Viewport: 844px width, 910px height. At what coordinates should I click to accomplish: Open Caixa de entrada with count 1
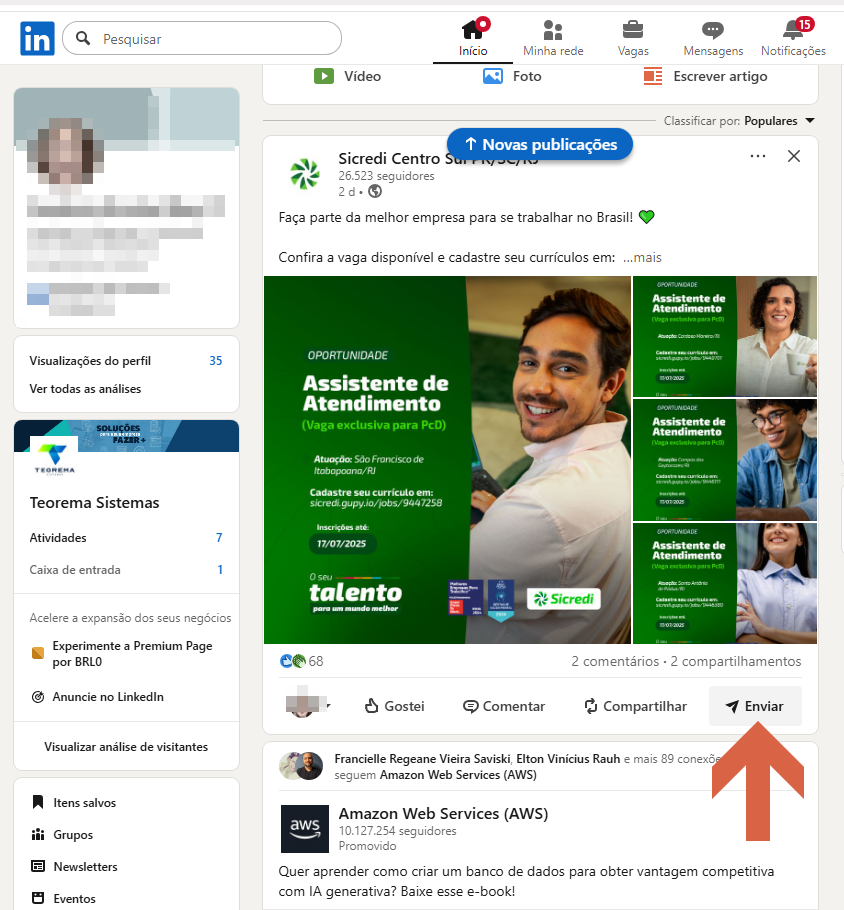click(126, 570)
